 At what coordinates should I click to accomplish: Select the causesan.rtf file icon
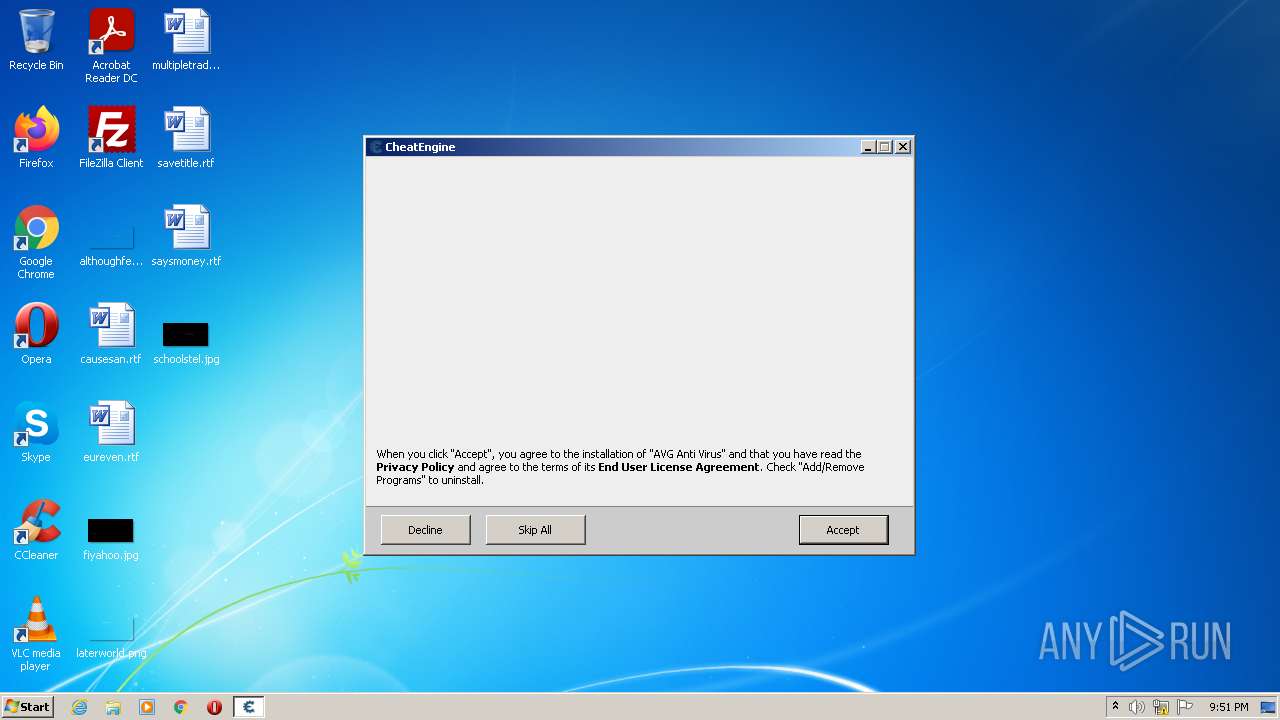pos(111,334)
